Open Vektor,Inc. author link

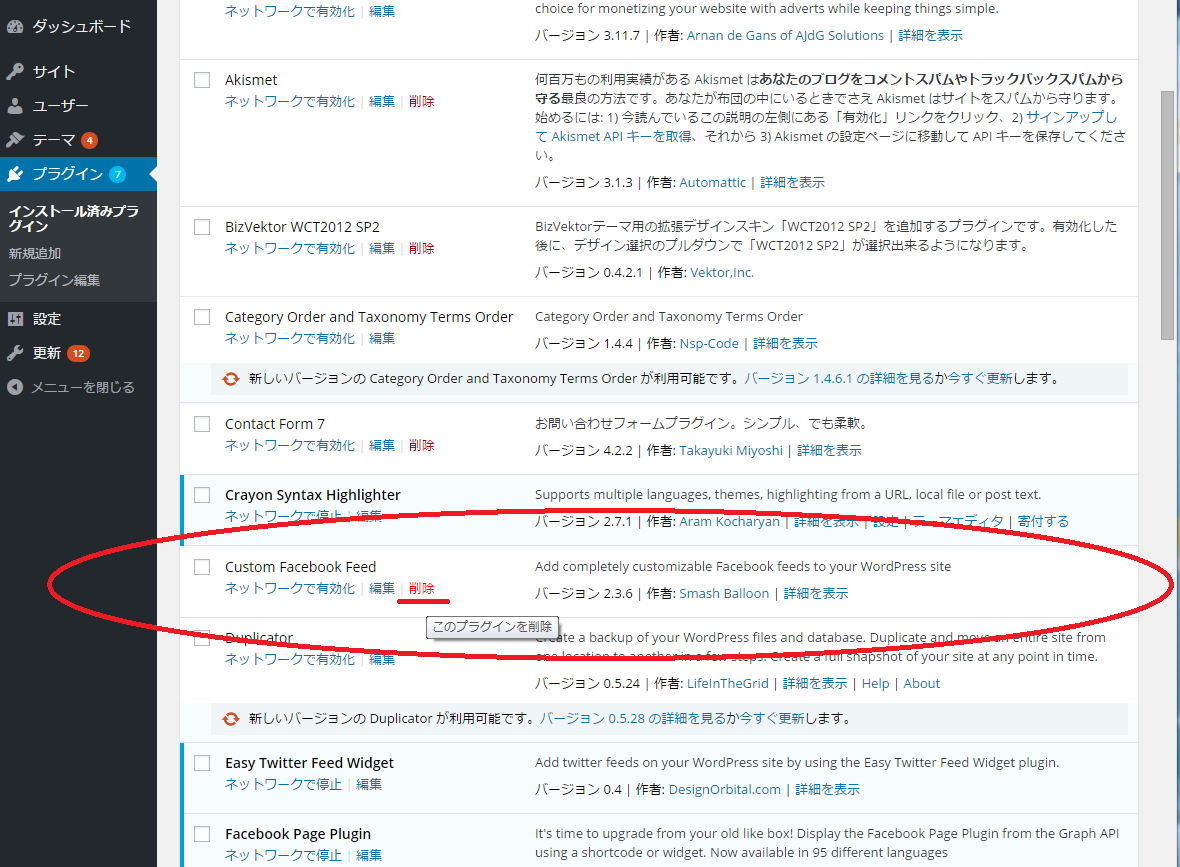click(x=722, y=272)
